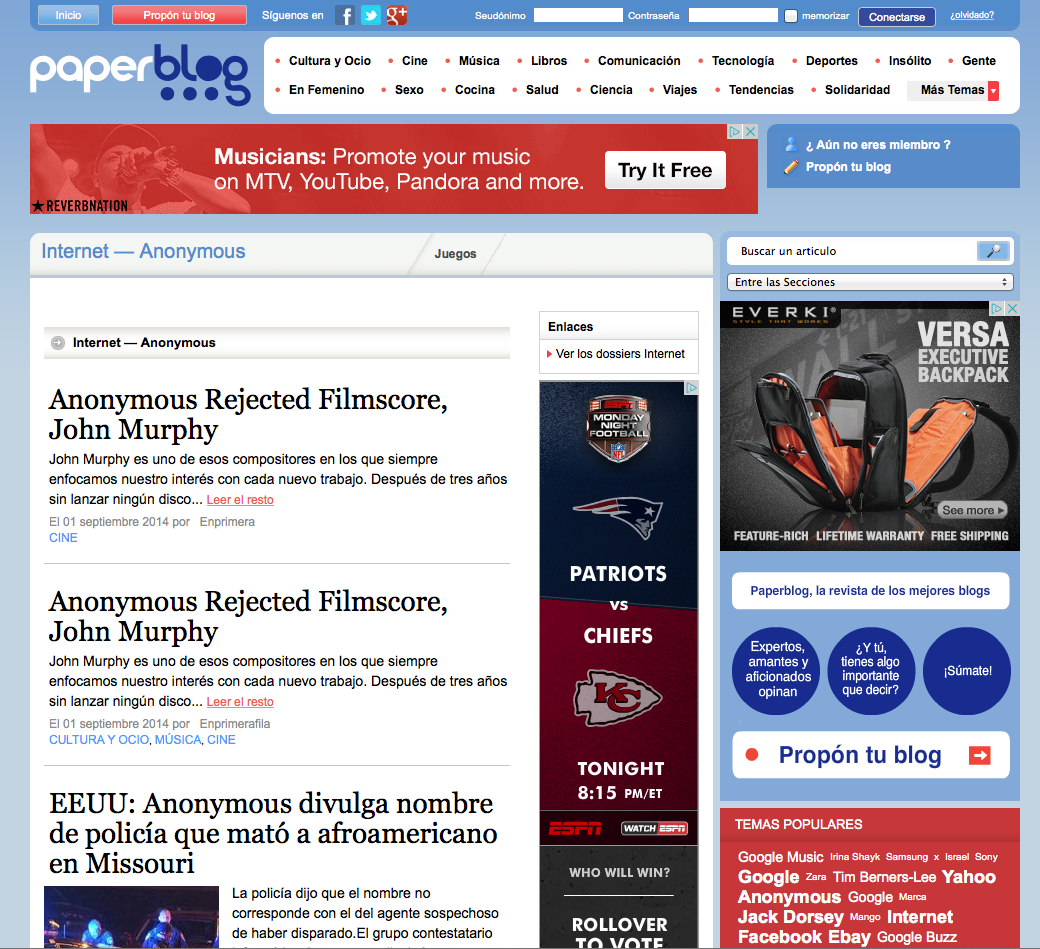Open the Facebook follow icon

pyautogui.click(x=344, y=15)
